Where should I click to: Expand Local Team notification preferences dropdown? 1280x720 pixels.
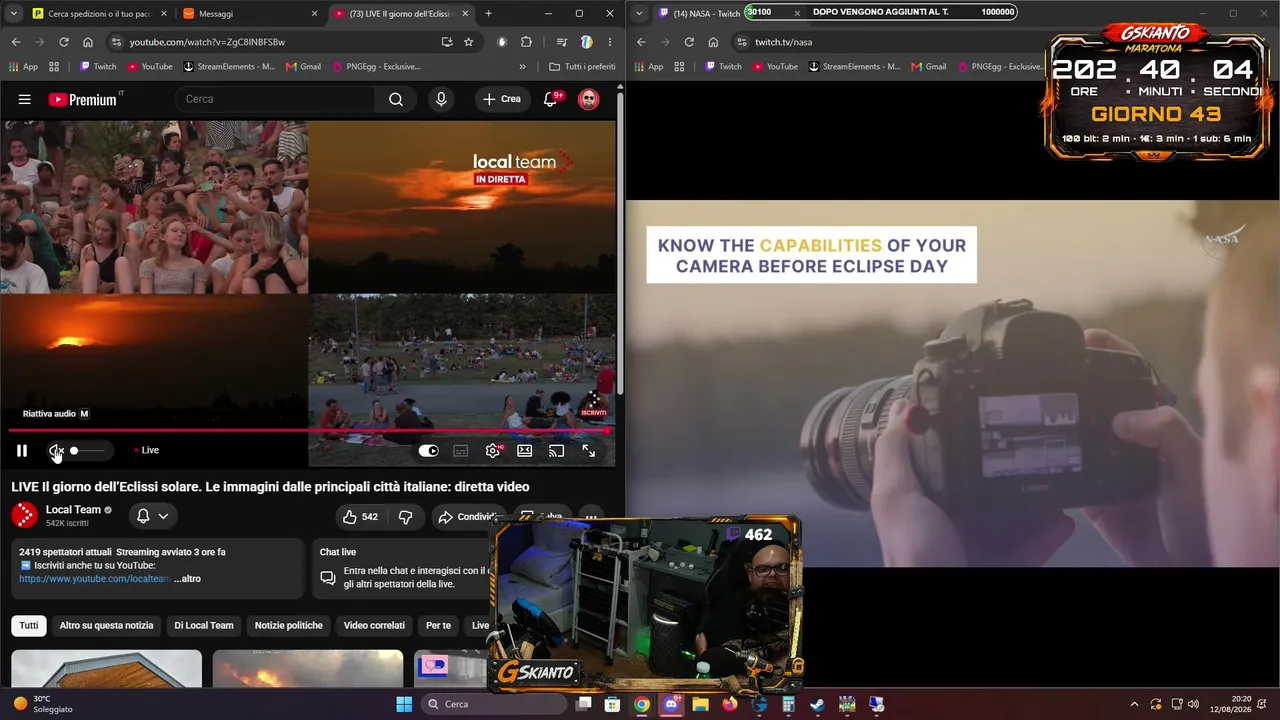click(x=152, y=516)
